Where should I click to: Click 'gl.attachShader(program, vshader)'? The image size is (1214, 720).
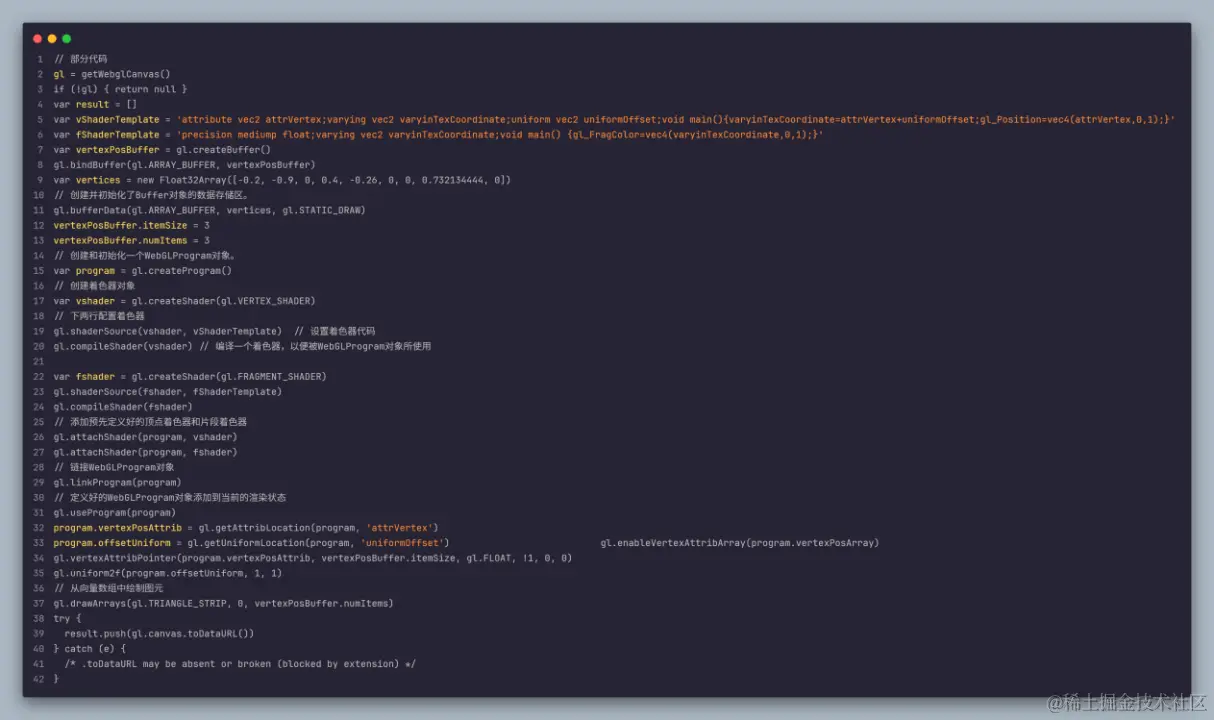[146, 437]
